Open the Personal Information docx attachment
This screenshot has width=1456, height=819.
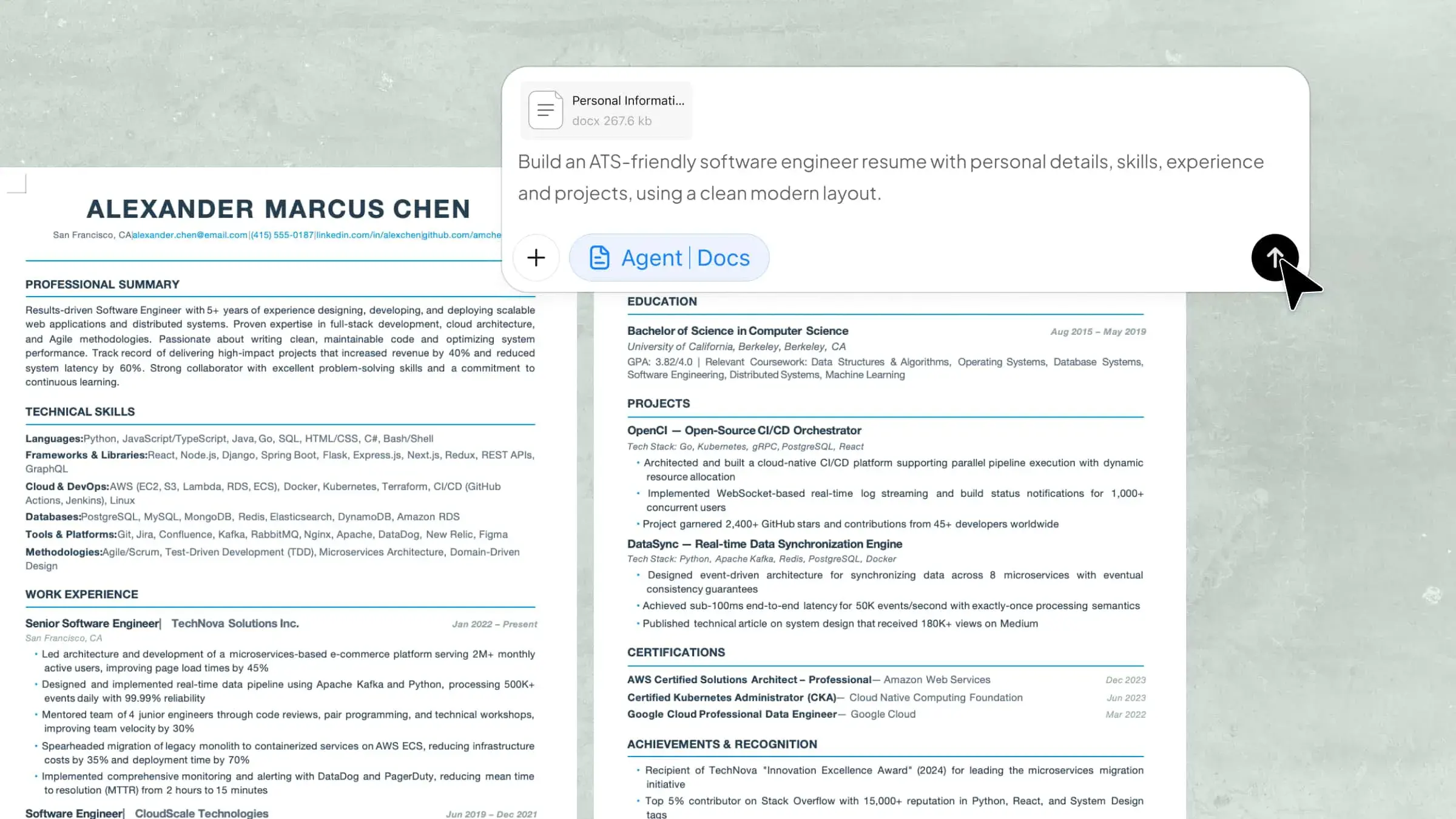(x=606, y=110)
